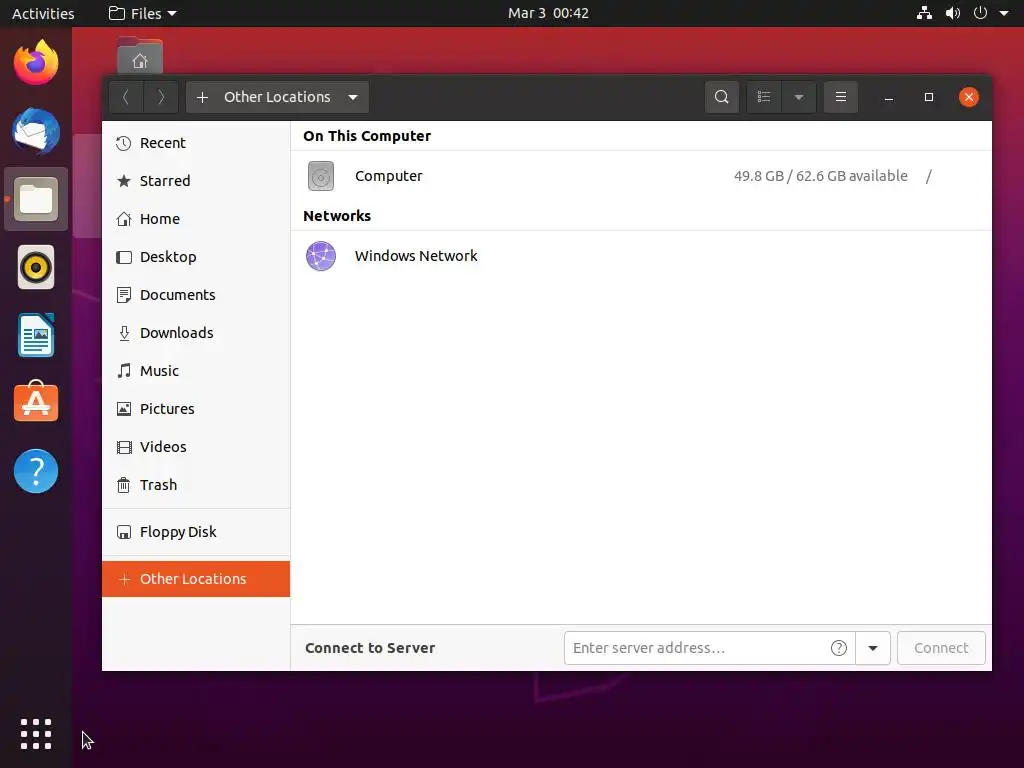Open Downloads in the sidebar
Image resolution: width=1024 pixels, height=768 pixels.
(x=196, y=333)
